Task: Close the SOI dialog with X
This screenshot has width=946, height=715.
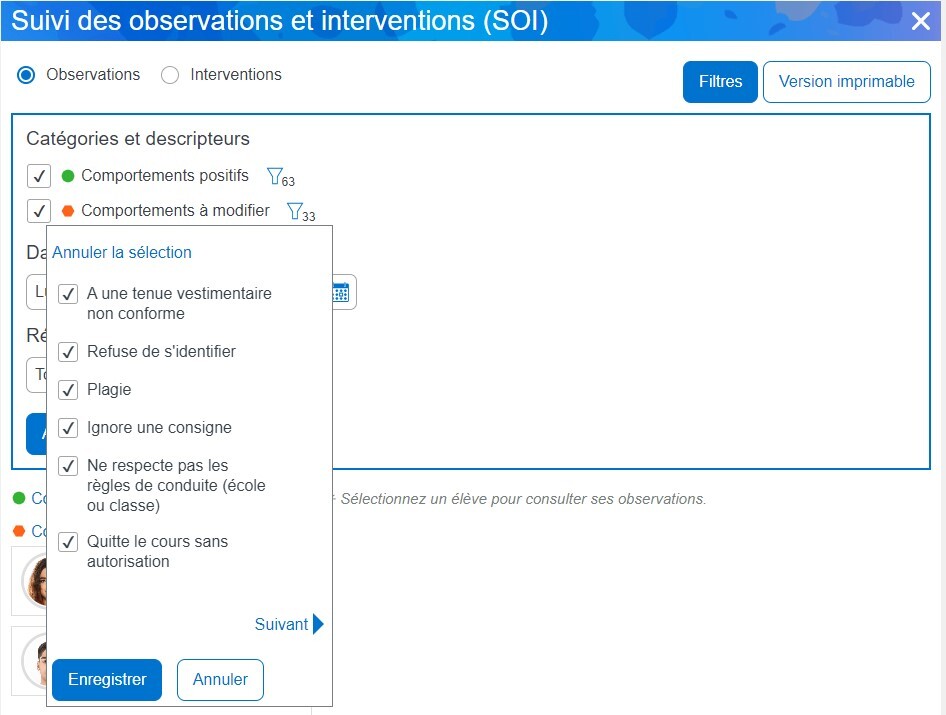Action: tap(920, 21)
